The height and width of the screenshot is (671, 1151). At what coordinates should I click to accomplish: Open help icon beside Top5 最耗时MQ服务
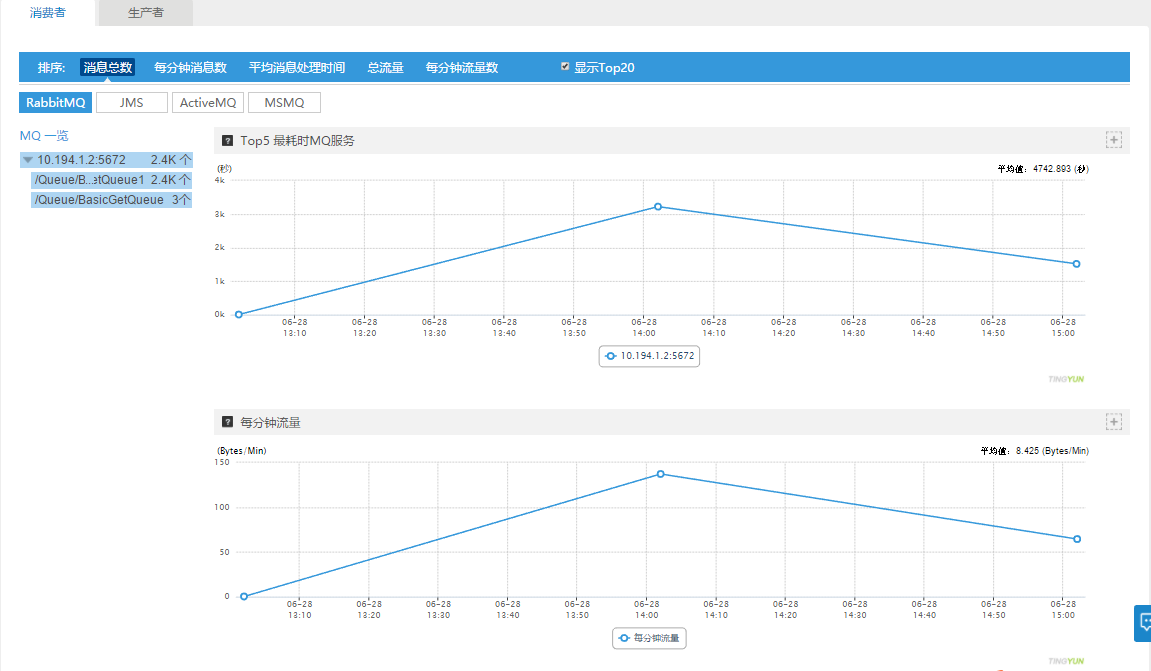click(x=228, y=140)
